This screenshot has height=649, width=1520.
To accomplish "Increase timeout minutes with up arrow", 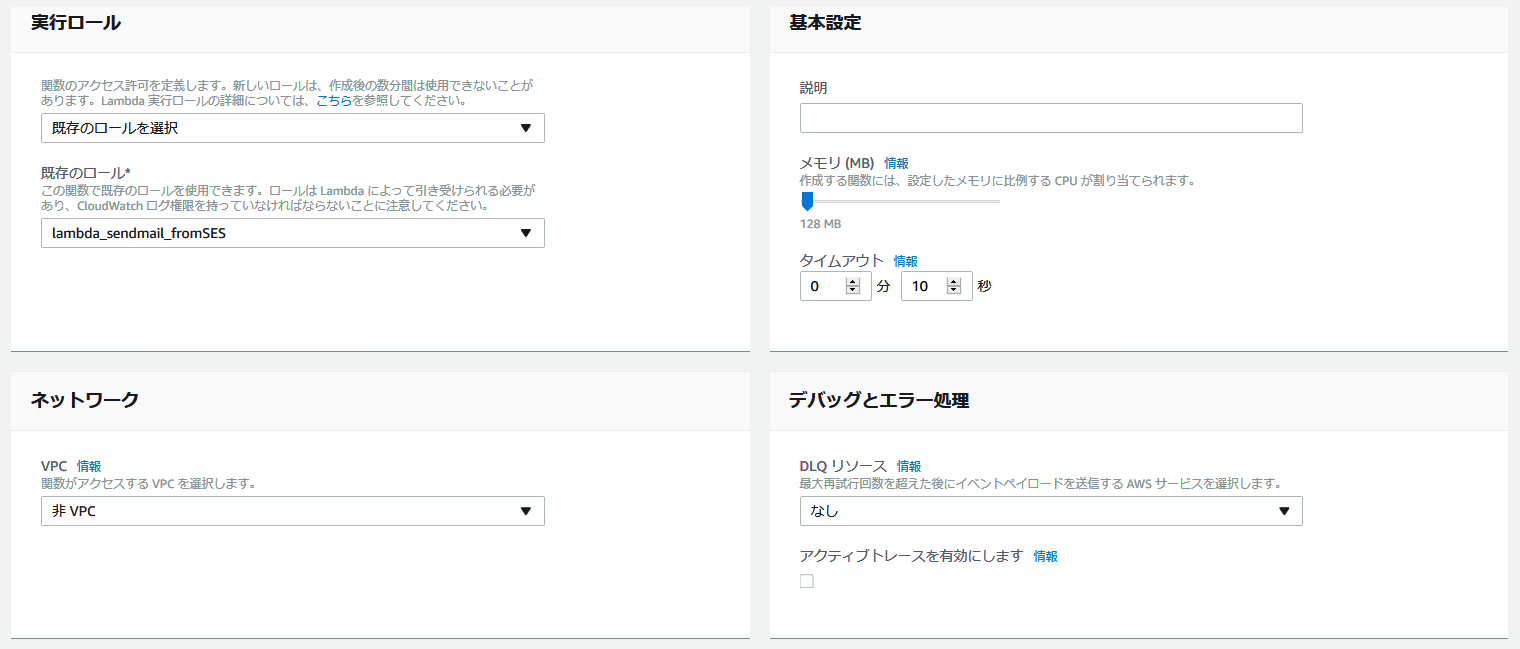I will point(853,282).
